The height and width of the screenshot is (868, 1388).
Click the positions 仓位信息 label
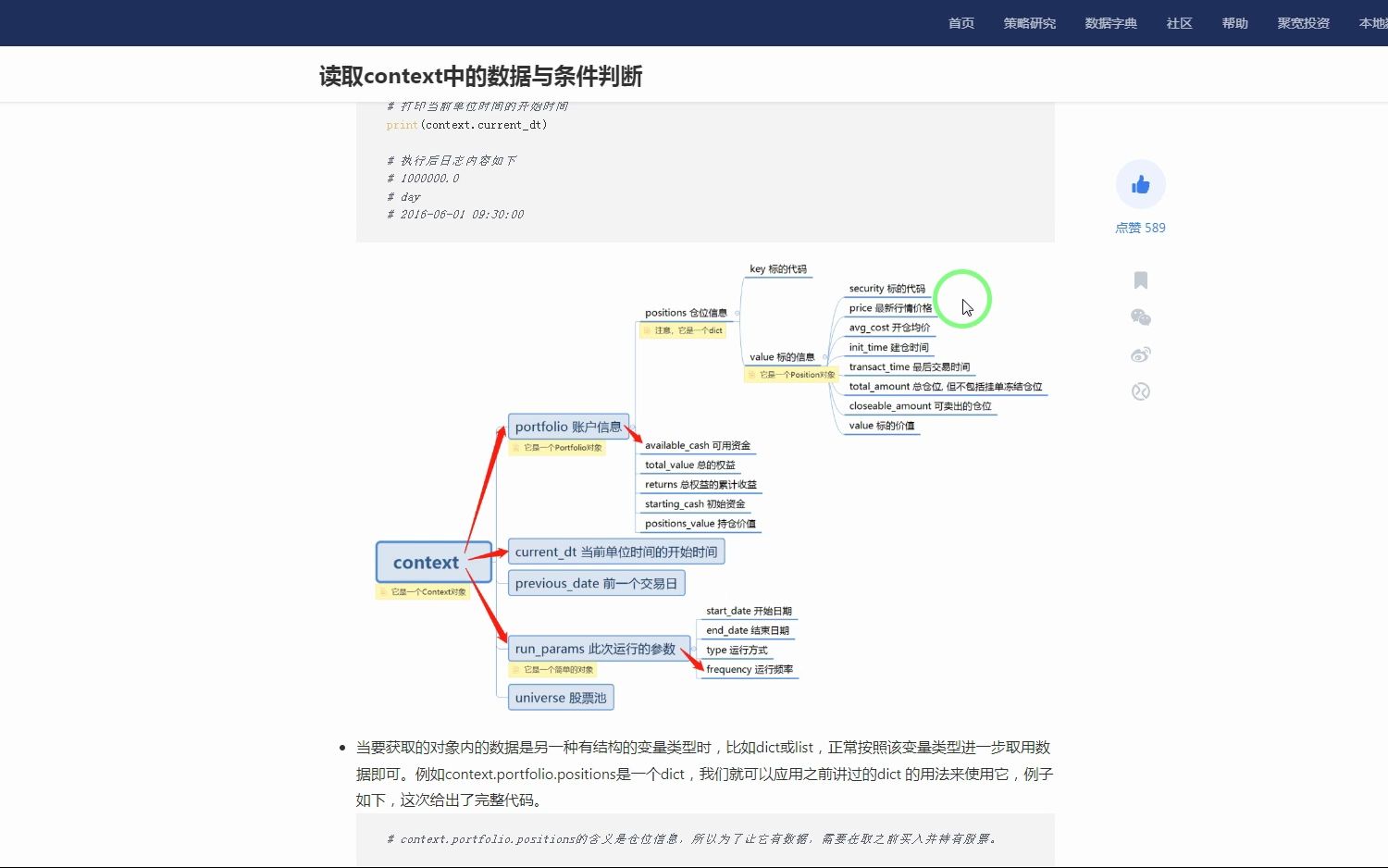[x=686, y=313]
